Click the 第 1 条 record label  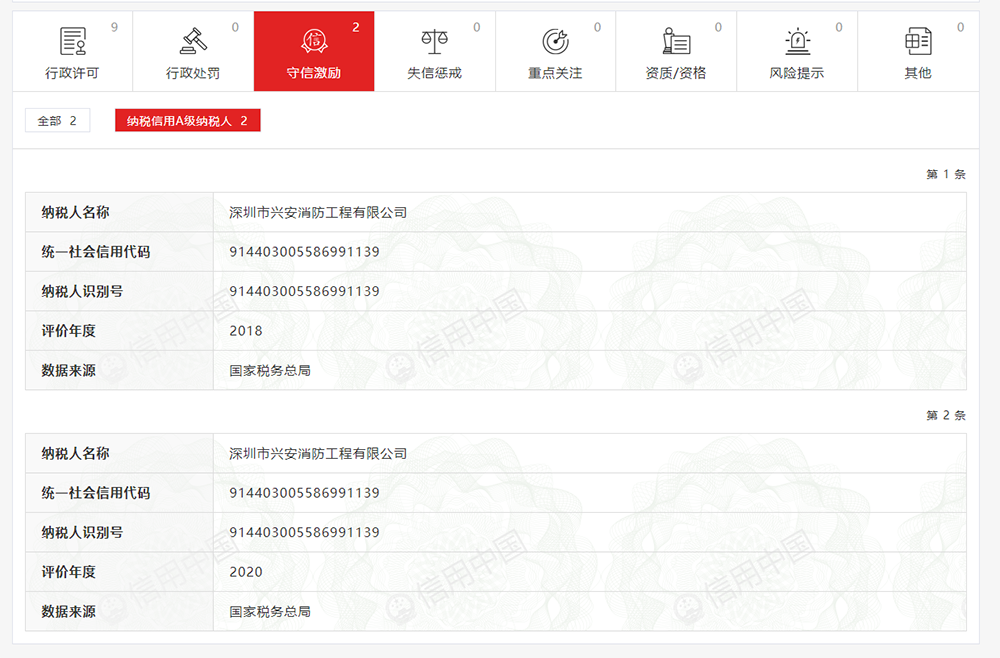point(945,175)
